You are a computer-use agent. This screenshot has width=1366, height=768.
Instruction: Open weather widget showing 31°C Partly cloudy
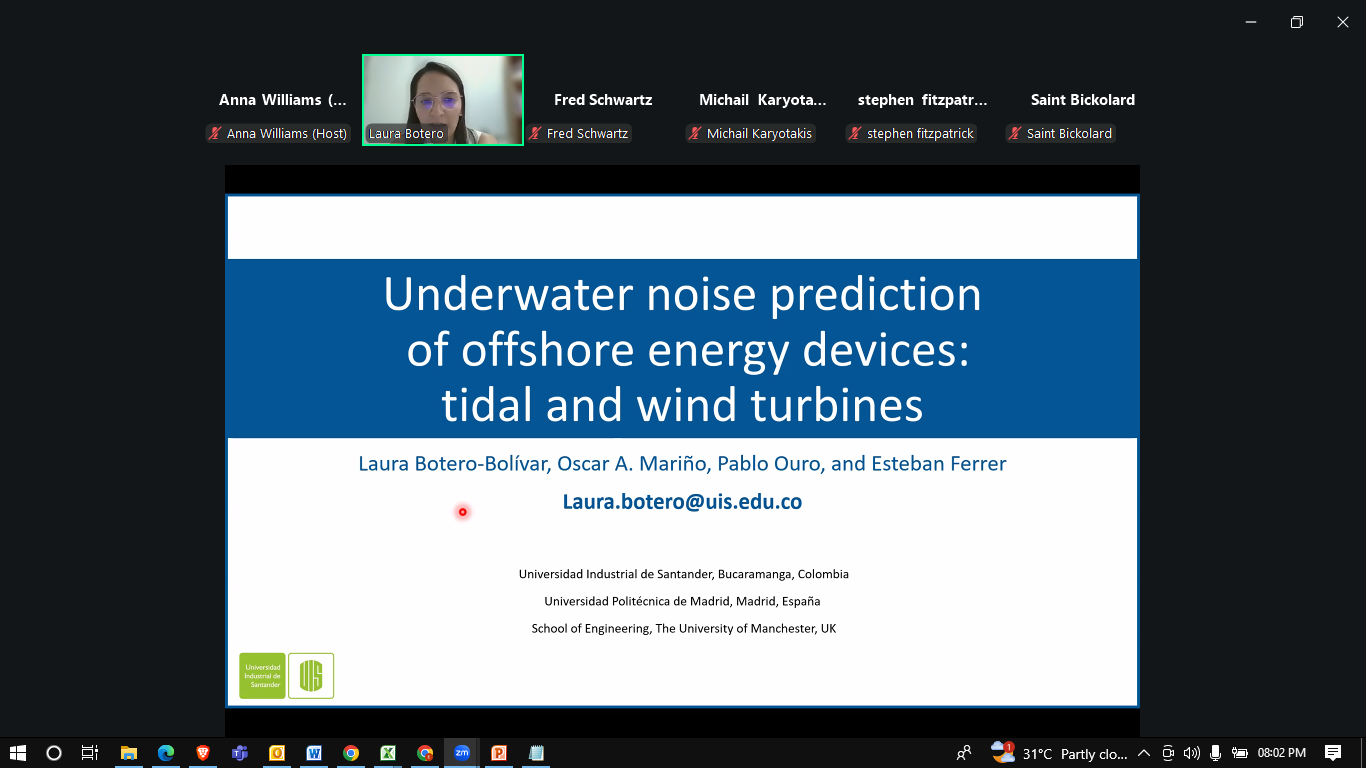click(x=1059, y=753)
